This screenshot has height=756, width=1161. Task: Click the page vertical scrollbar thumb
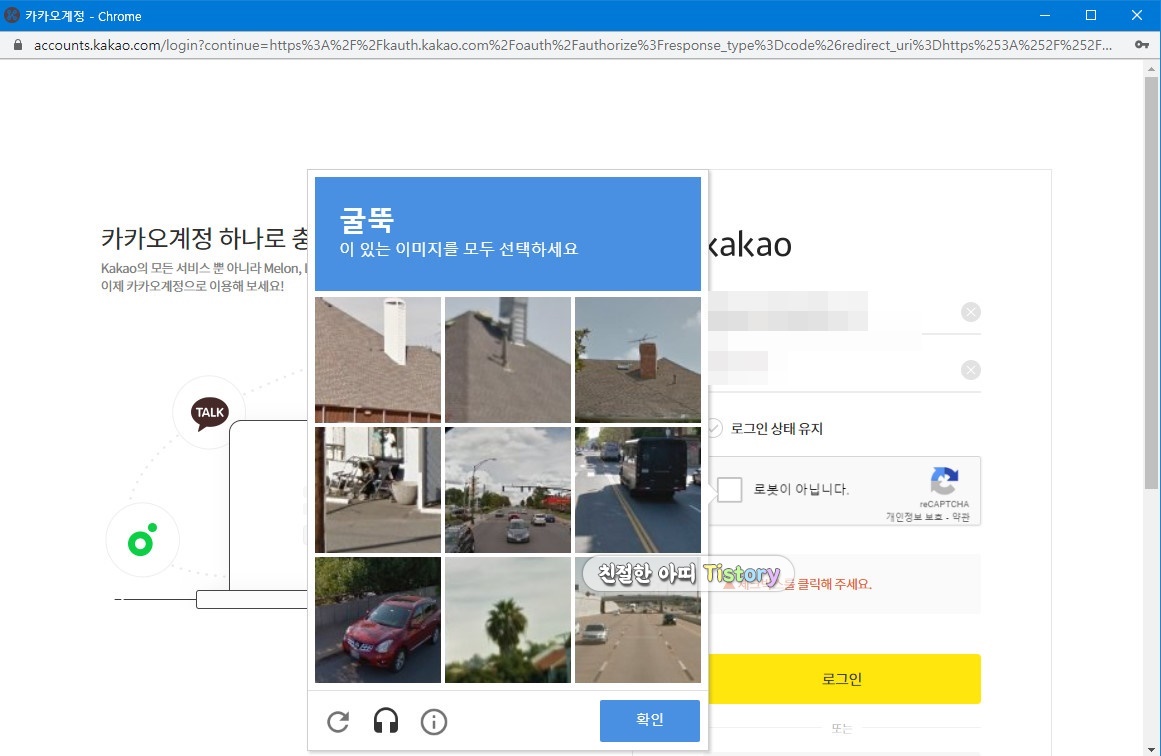pyautogui.click(x=1151, y=281)
